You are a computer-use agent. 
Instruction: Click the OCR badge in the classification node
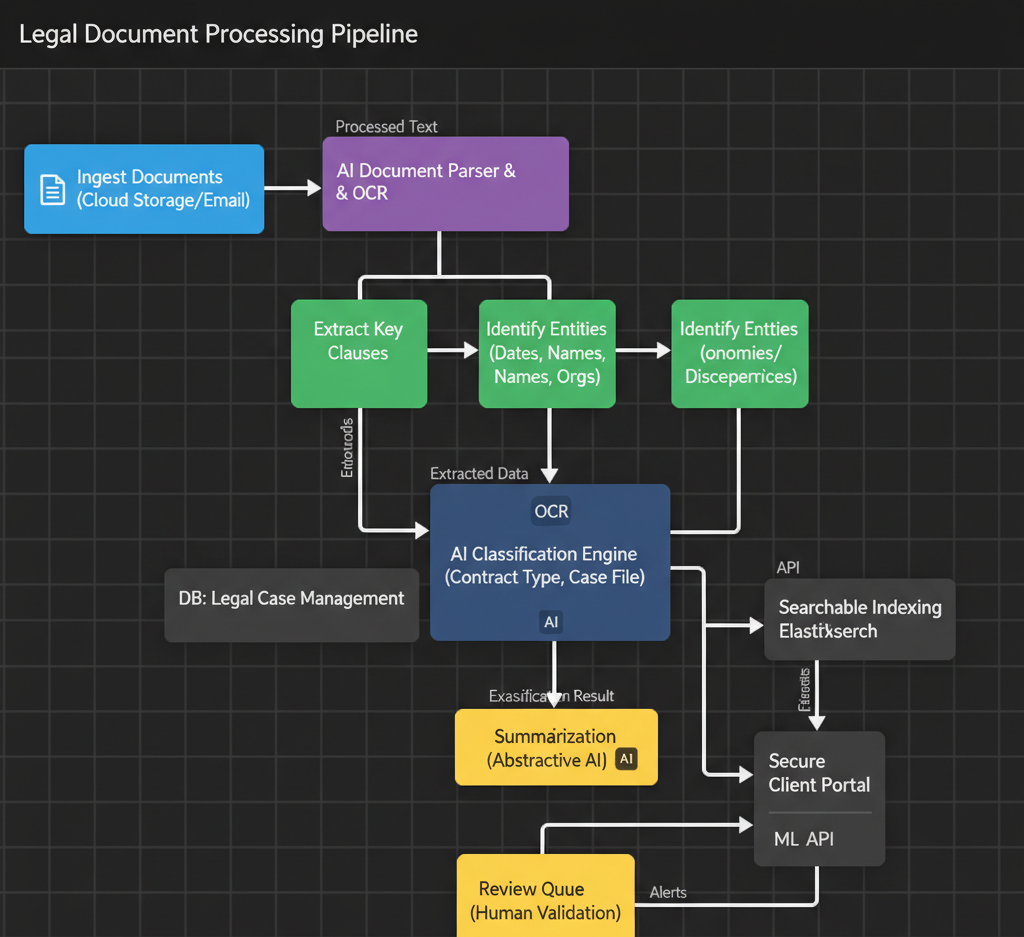pyautogui.click(x=551, y=511)
